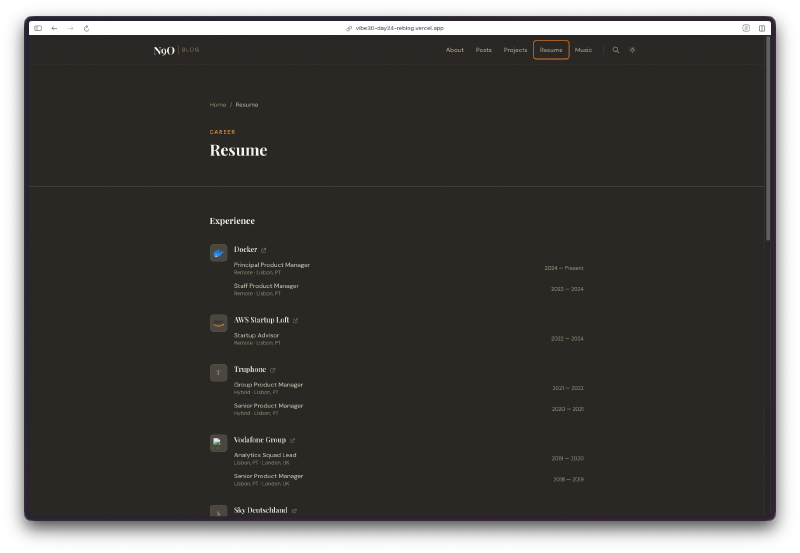Open the split view icon at toolbar right
This screenshot has width=800, height=553.
[x=762, y=28]
